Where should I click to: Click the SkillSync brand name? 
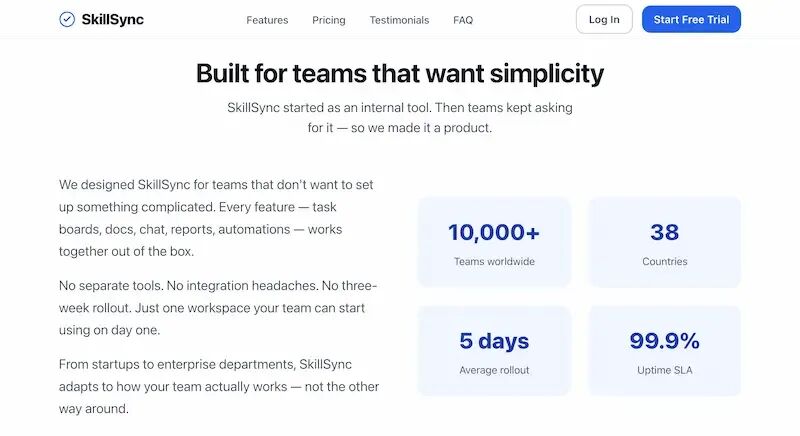(112, 19)
